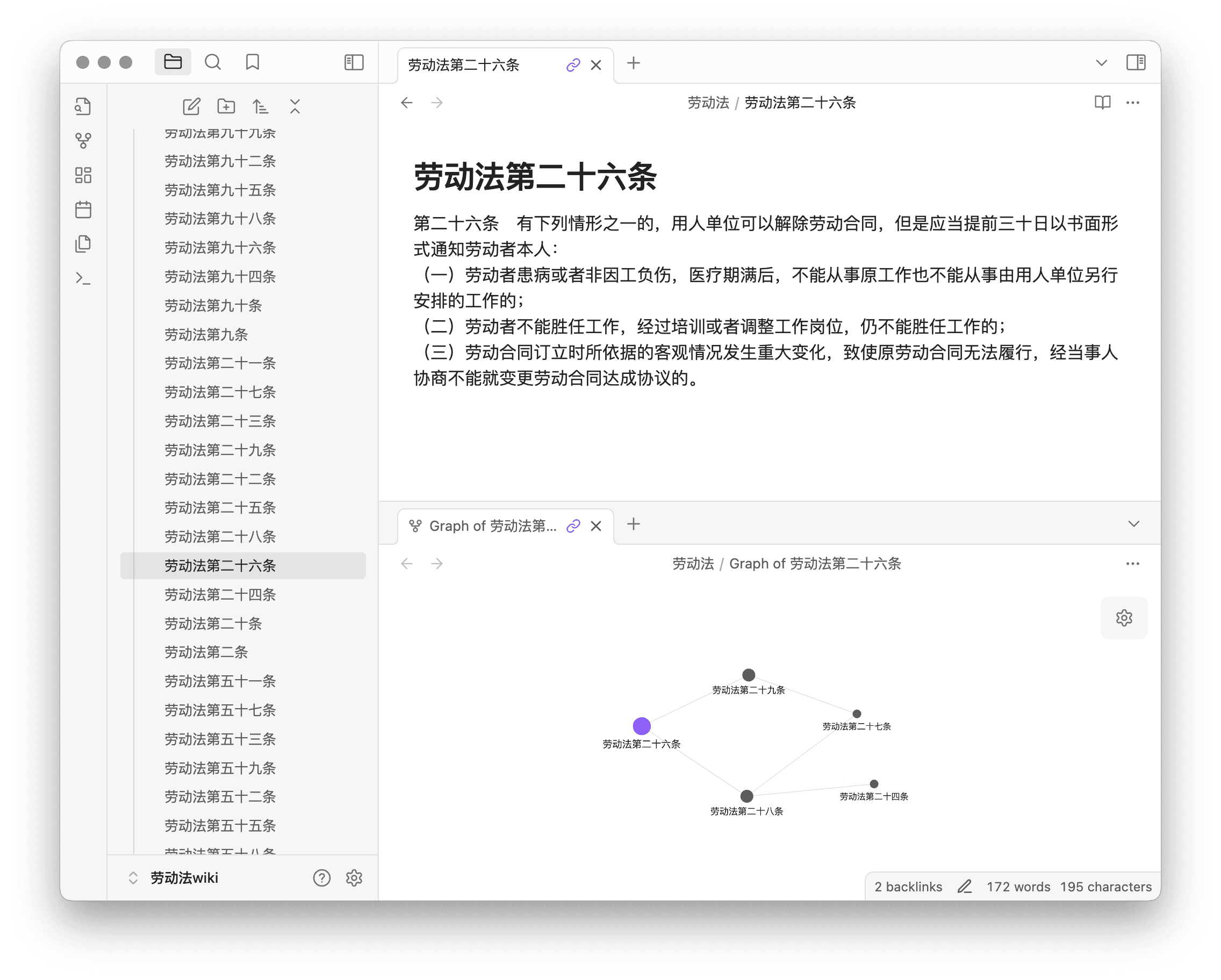1221x980 pixels.
Task: Create a new folder icon
Action: (x=226, y=106)
